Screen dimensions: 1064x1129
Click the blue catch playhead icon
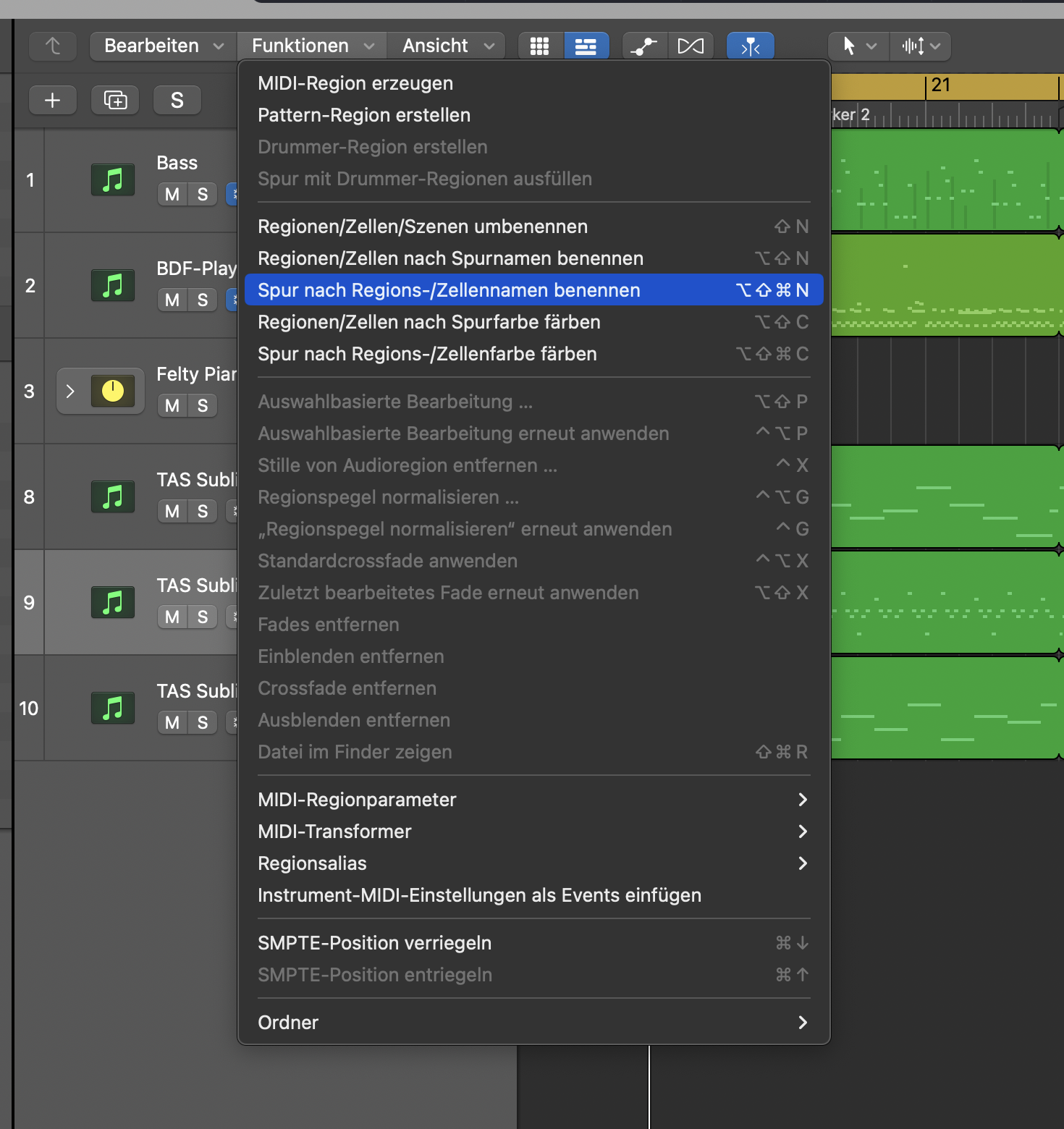tap(751, 46)
